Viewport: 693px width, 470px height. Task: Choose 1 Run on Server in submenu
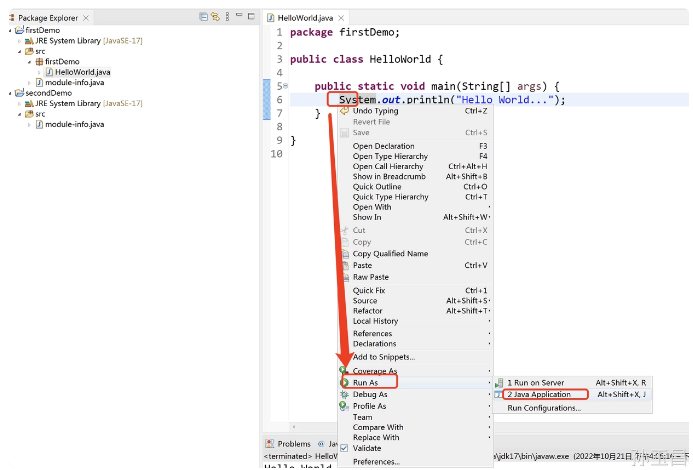(x=573, y=383)
